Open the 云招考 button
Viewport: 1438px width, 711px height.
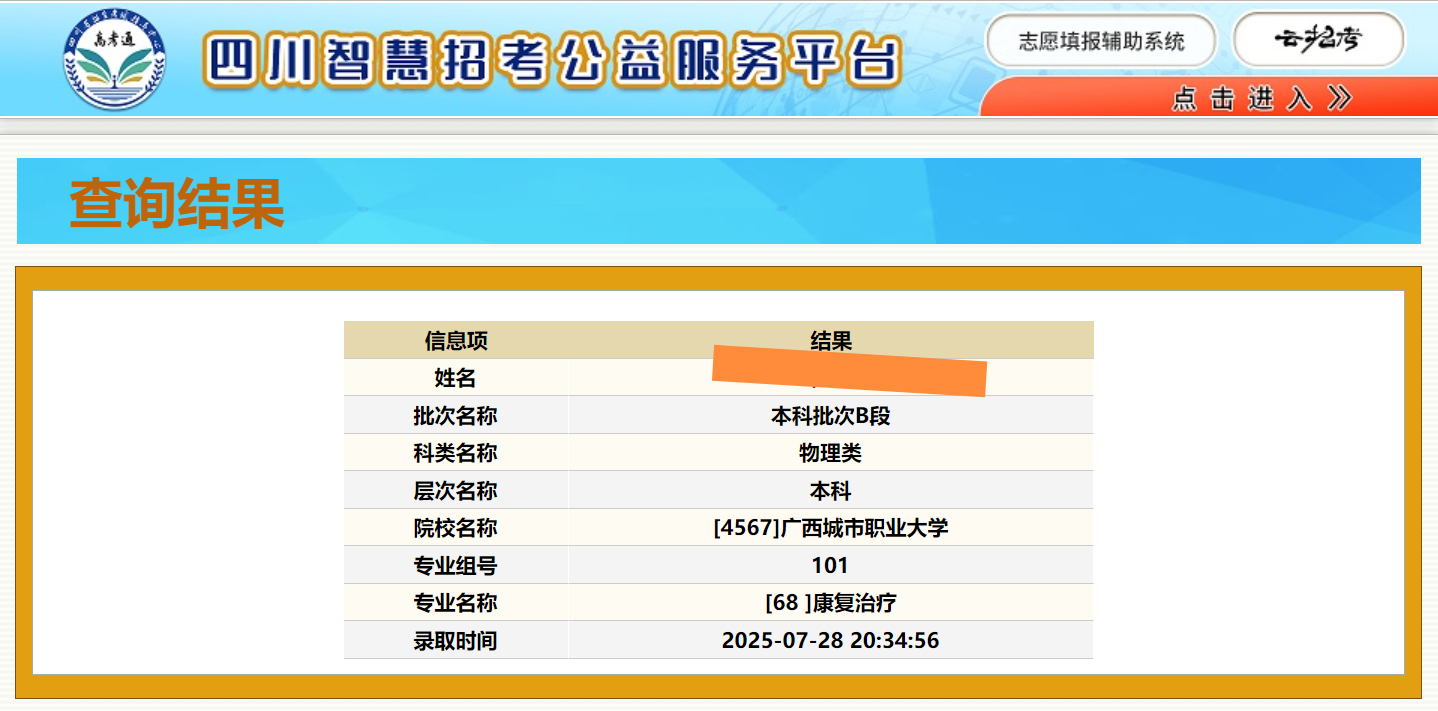coord(1318,40)
